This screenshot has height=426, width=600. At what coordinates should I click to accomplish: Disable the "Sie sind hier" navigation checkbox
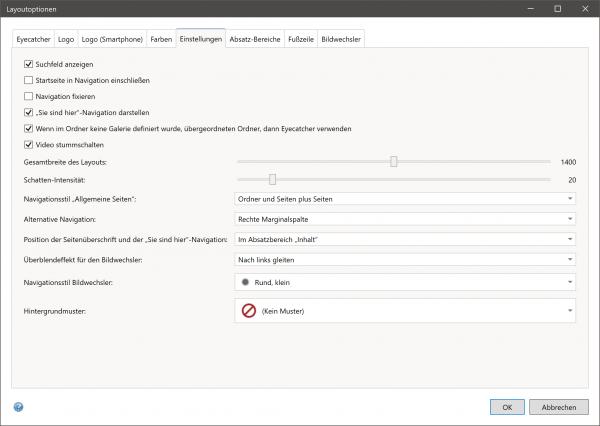tap(28, 112)
